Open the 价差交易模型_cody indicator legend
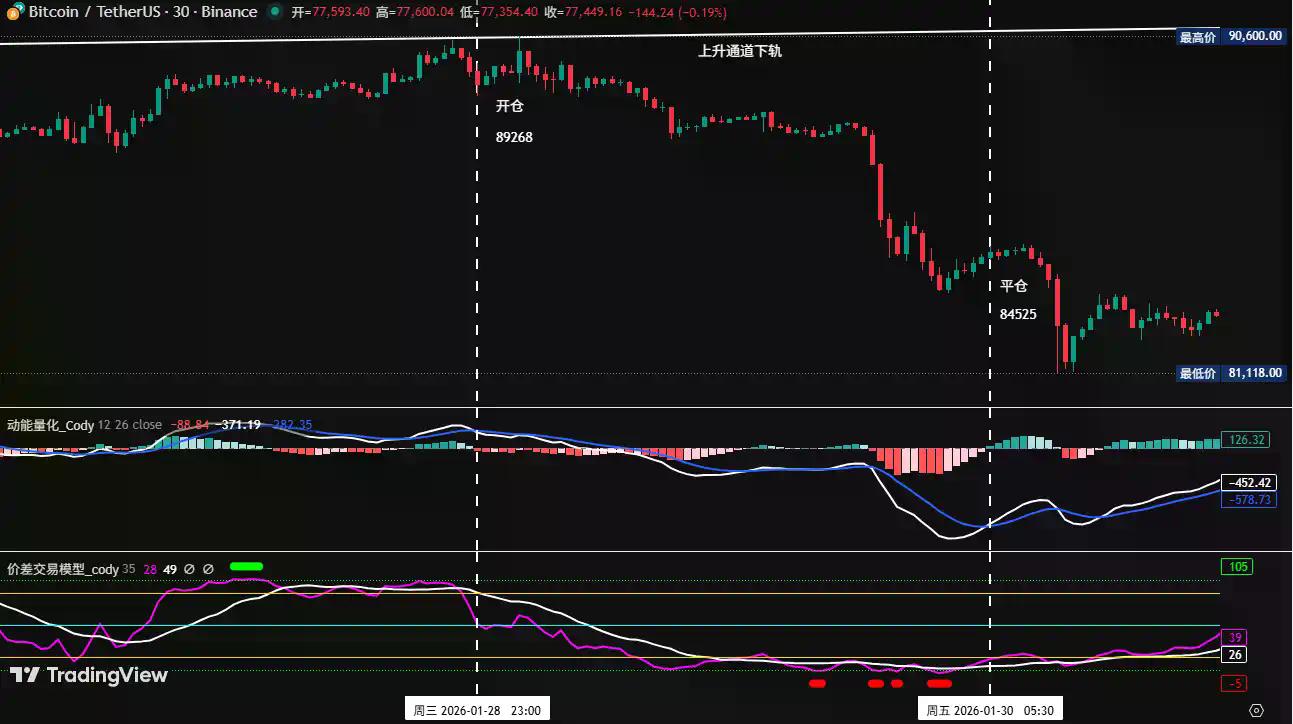Screen dimensions: 1293x724 coord(63,569)
